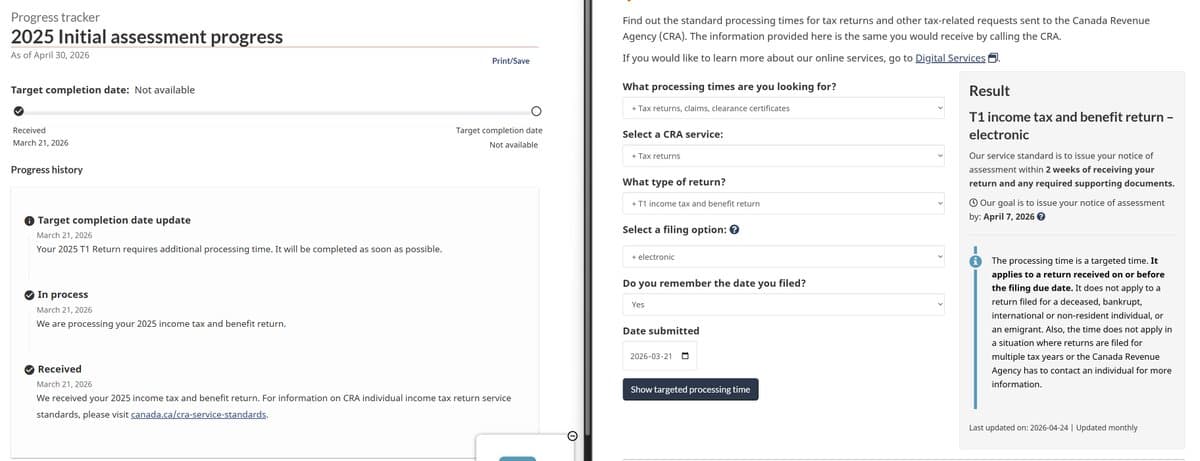Click the help icon next to April 7, 2026
The height and width of the screenshot is (461, 1200).
[1042, 216]
